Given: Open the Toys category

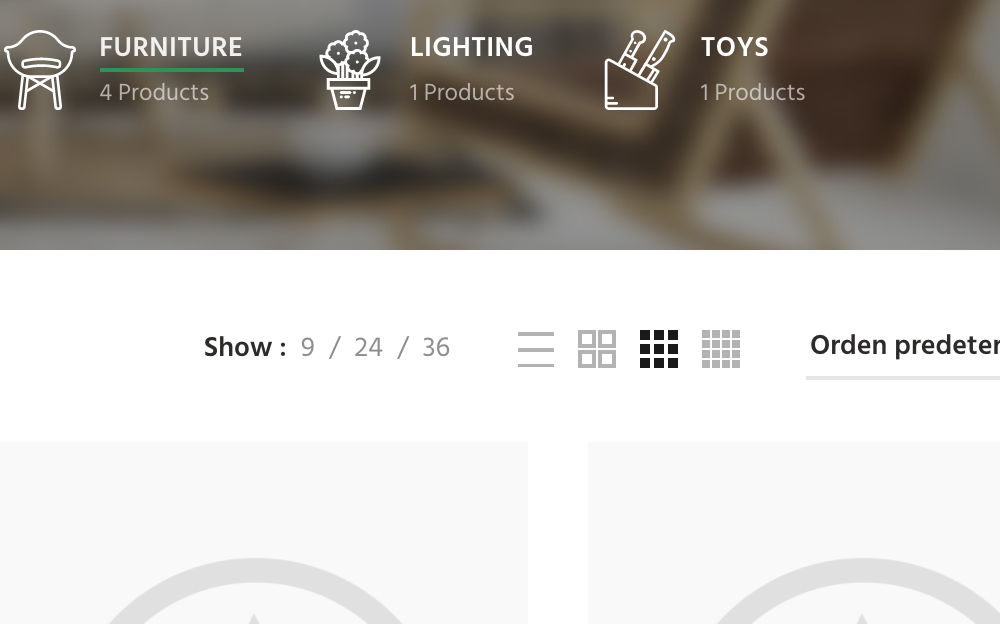Looking at the screenshot, I should [x=735, y=47].
